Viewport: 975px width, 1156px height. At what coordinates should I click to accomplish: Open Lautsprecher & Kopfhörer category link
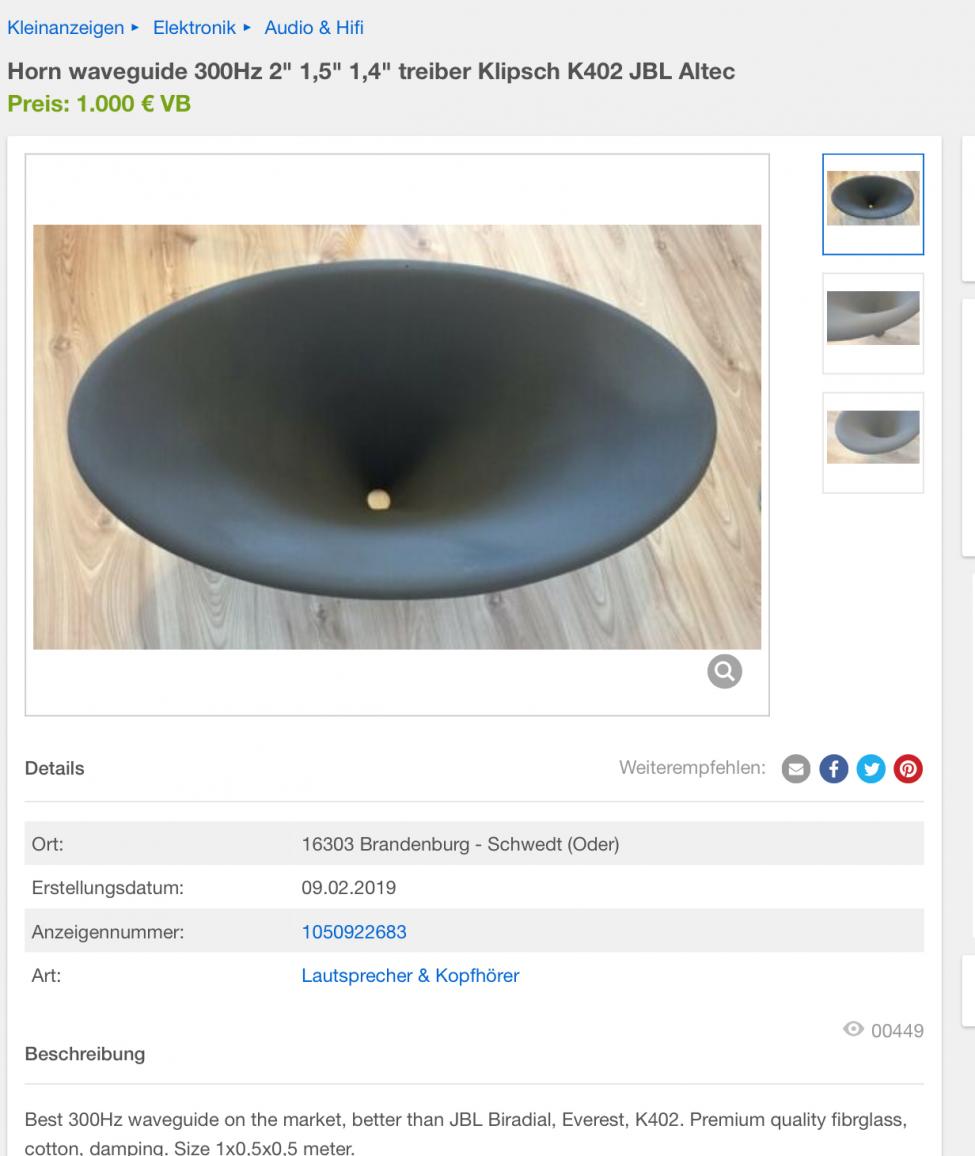pyautogui.click(x=410, y=975)
